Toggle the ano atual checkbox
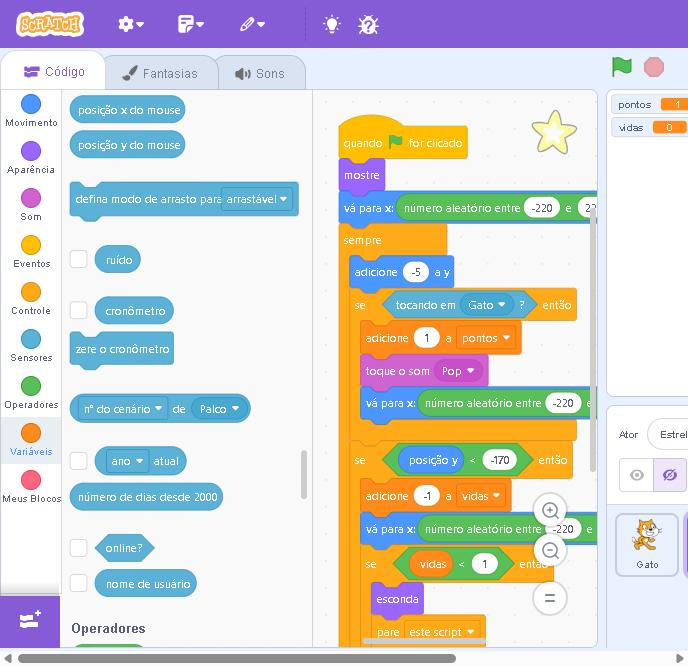688x666 pixels. click(x=79, y=461)
